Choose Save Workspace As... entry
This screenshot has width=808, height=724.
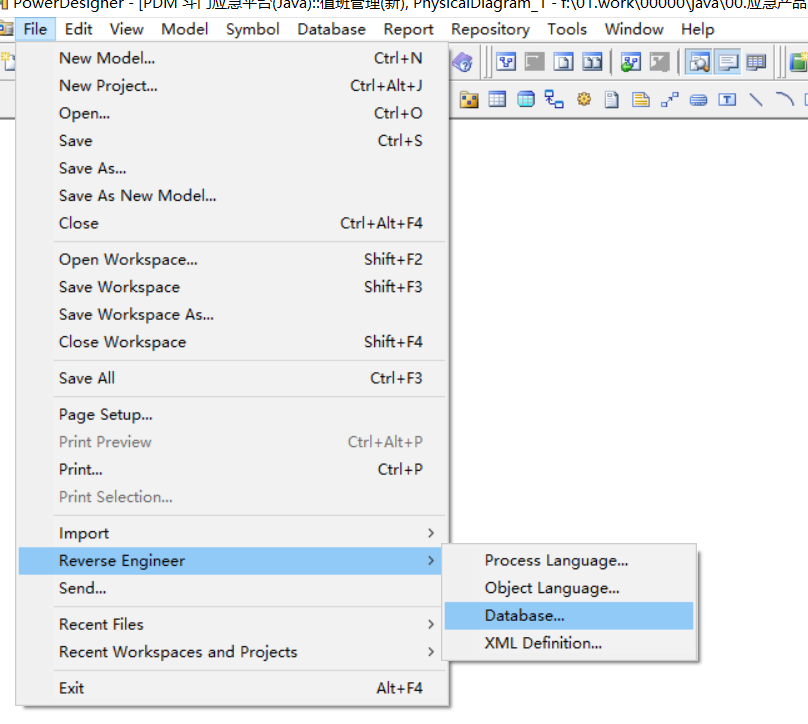[232, 314]
